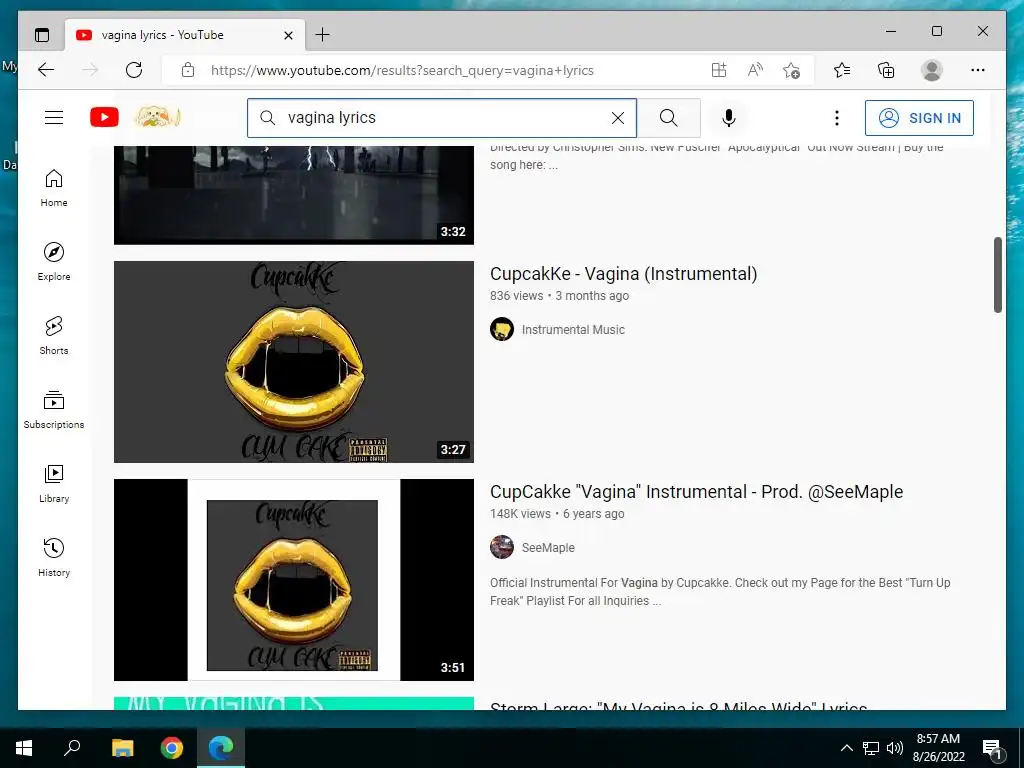Open the 8:57 AM clock and calendar

(938, 748)
